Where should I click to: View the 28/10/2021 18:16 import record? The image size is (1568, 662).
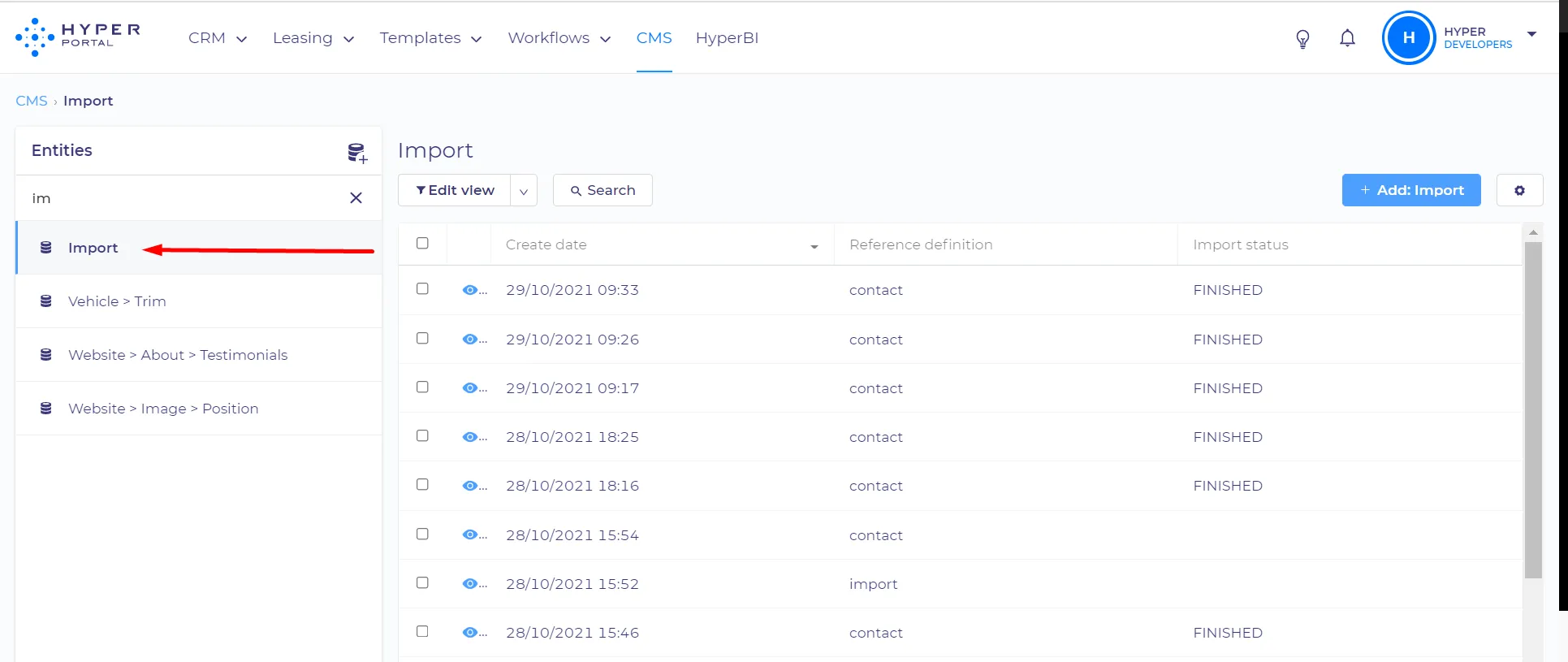click(x=470, y=486)
